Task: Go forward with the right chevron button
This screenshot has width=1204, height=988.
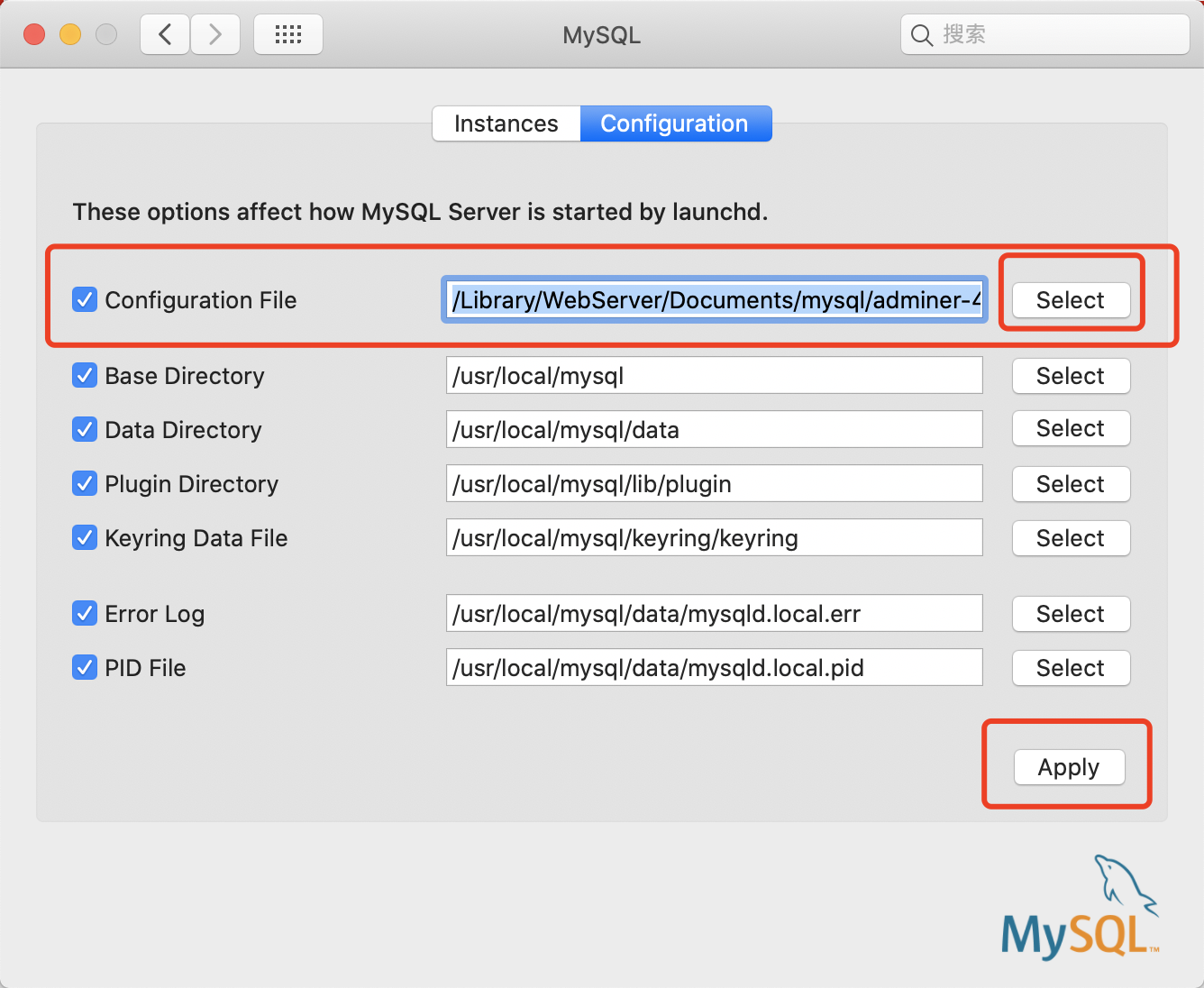Action: (215, 35)
